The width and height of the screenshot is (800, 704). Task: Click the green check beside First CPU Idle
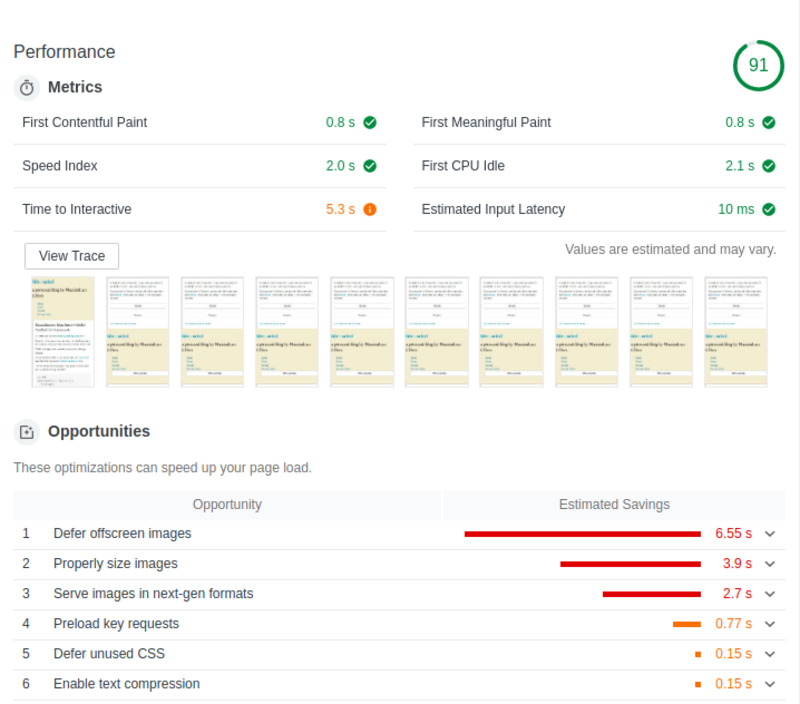coord(769,166)
